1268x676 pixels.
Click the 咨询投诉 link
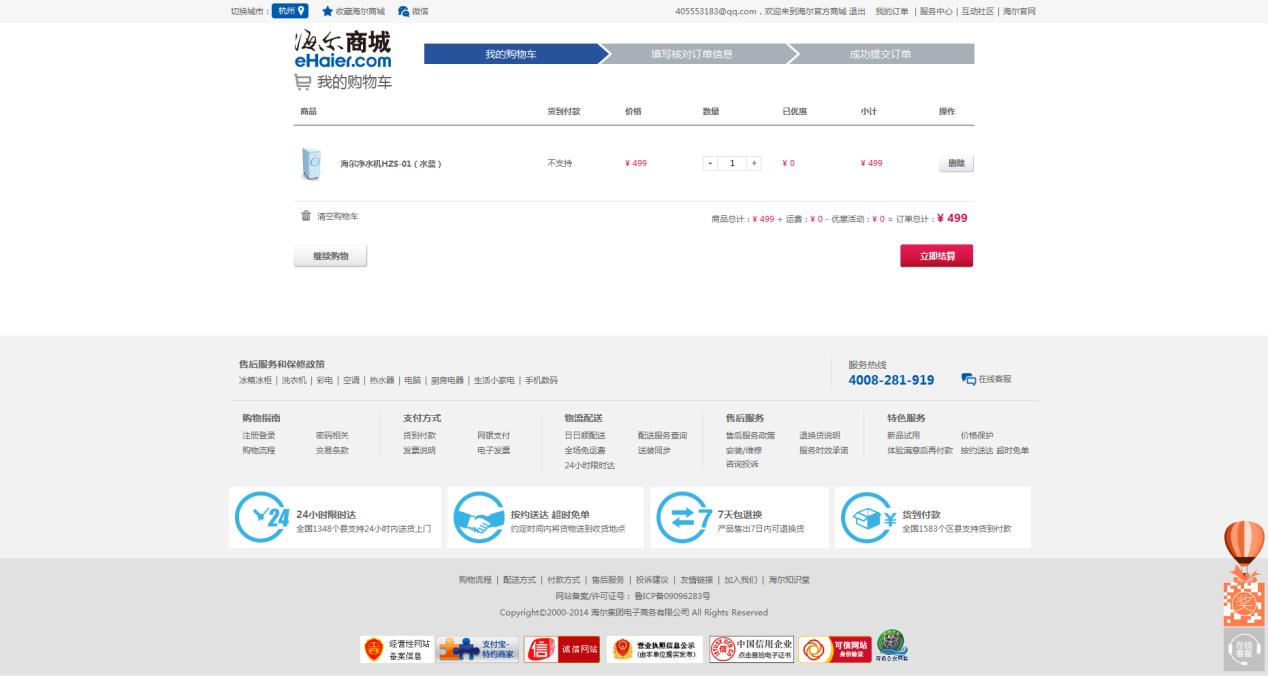tap(742, 464)
